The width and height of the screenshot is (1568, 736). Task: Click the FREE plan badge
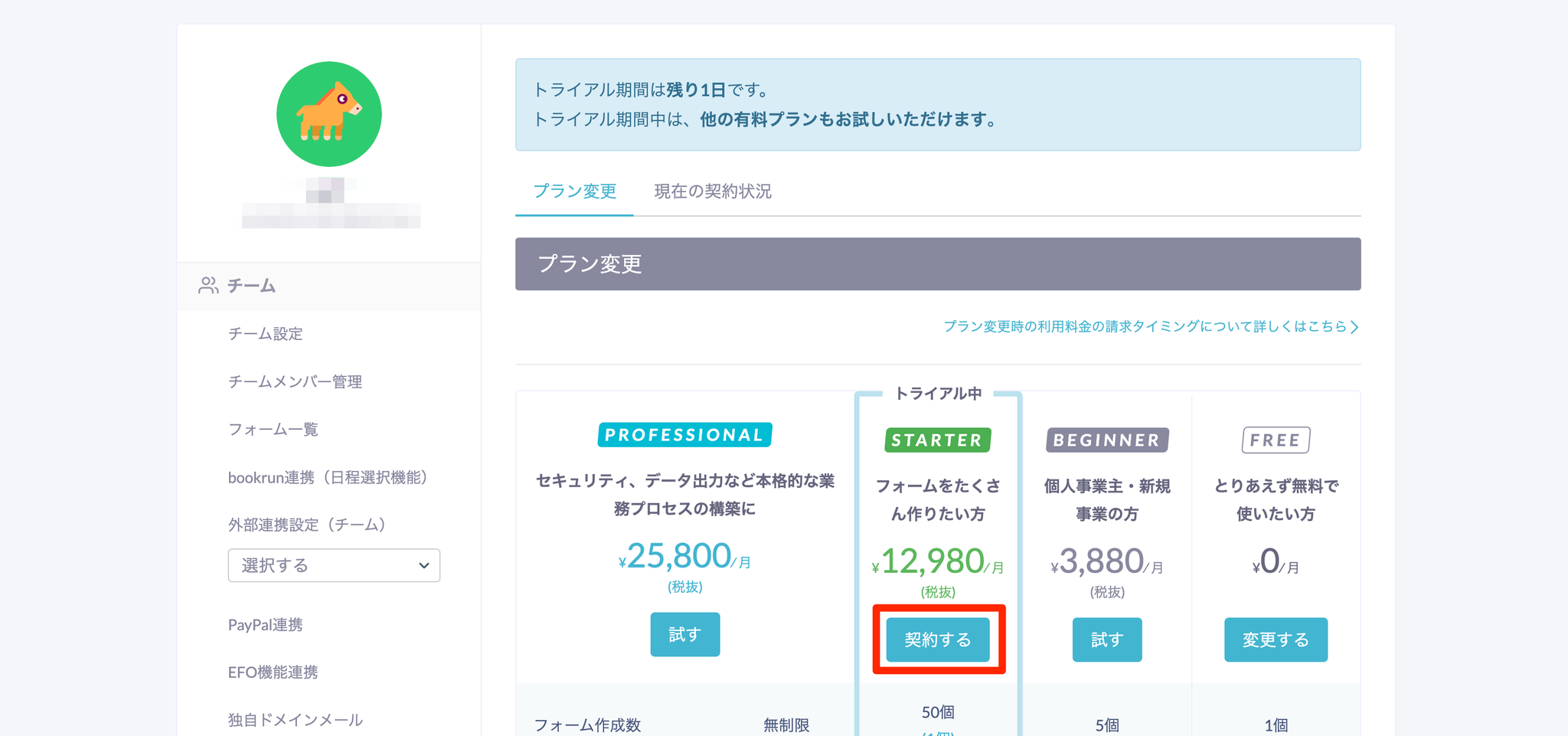coord(1275,440)
